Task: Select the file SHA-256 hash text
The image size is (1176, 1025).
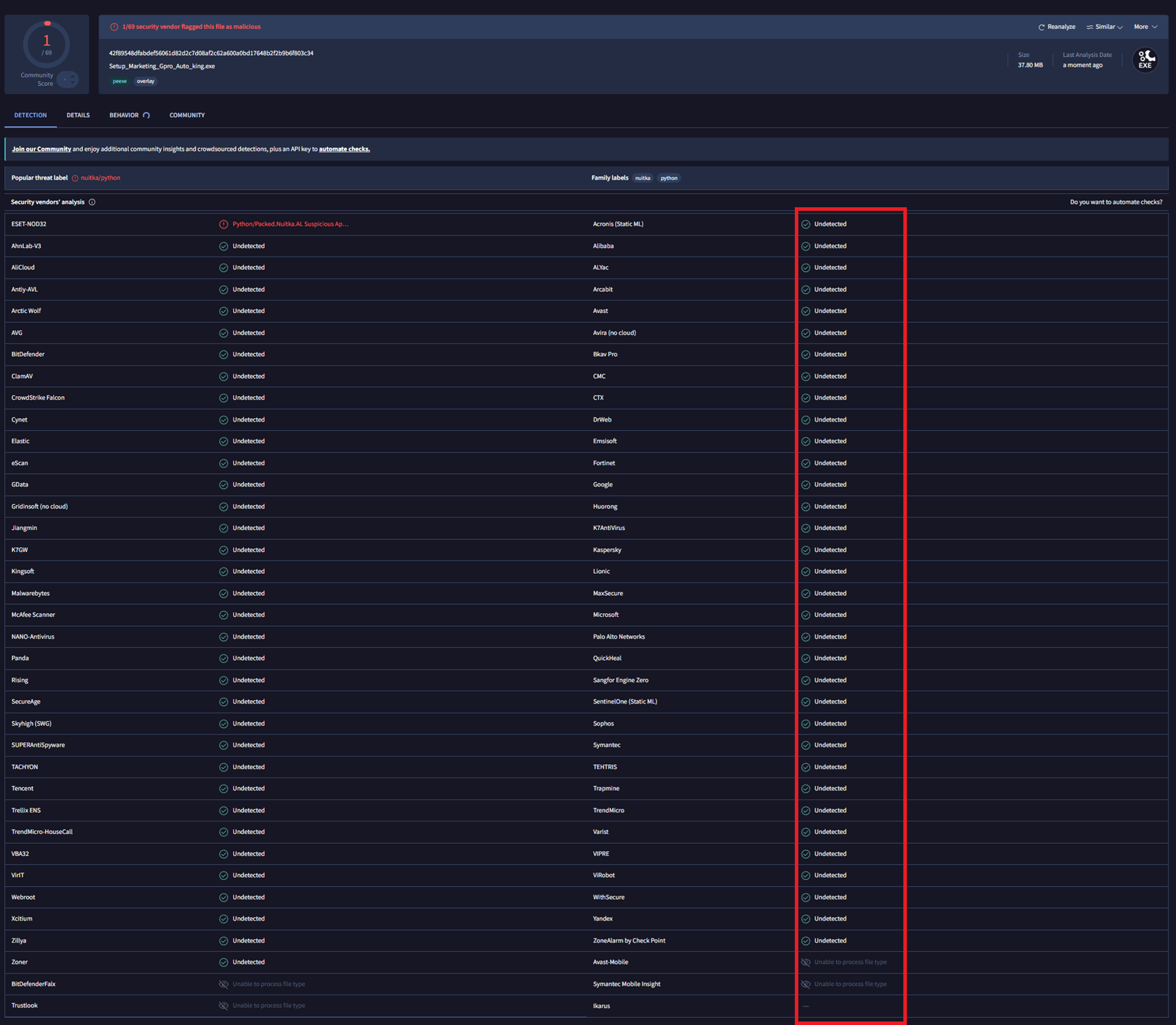Action: point(211,53)
